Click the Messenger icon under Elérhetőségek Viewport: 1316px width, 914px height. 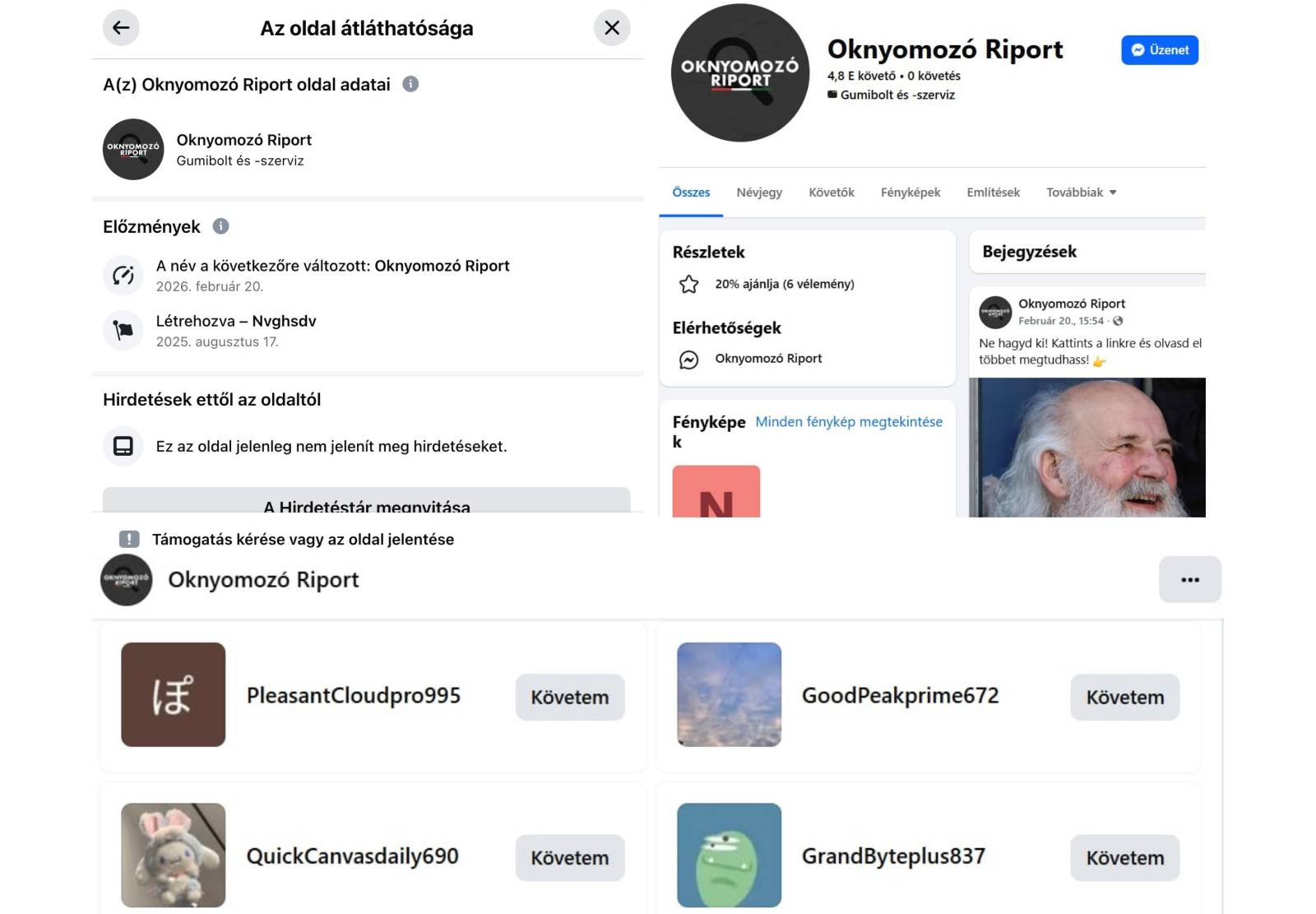pyautogui.click(x=689, y=360)
